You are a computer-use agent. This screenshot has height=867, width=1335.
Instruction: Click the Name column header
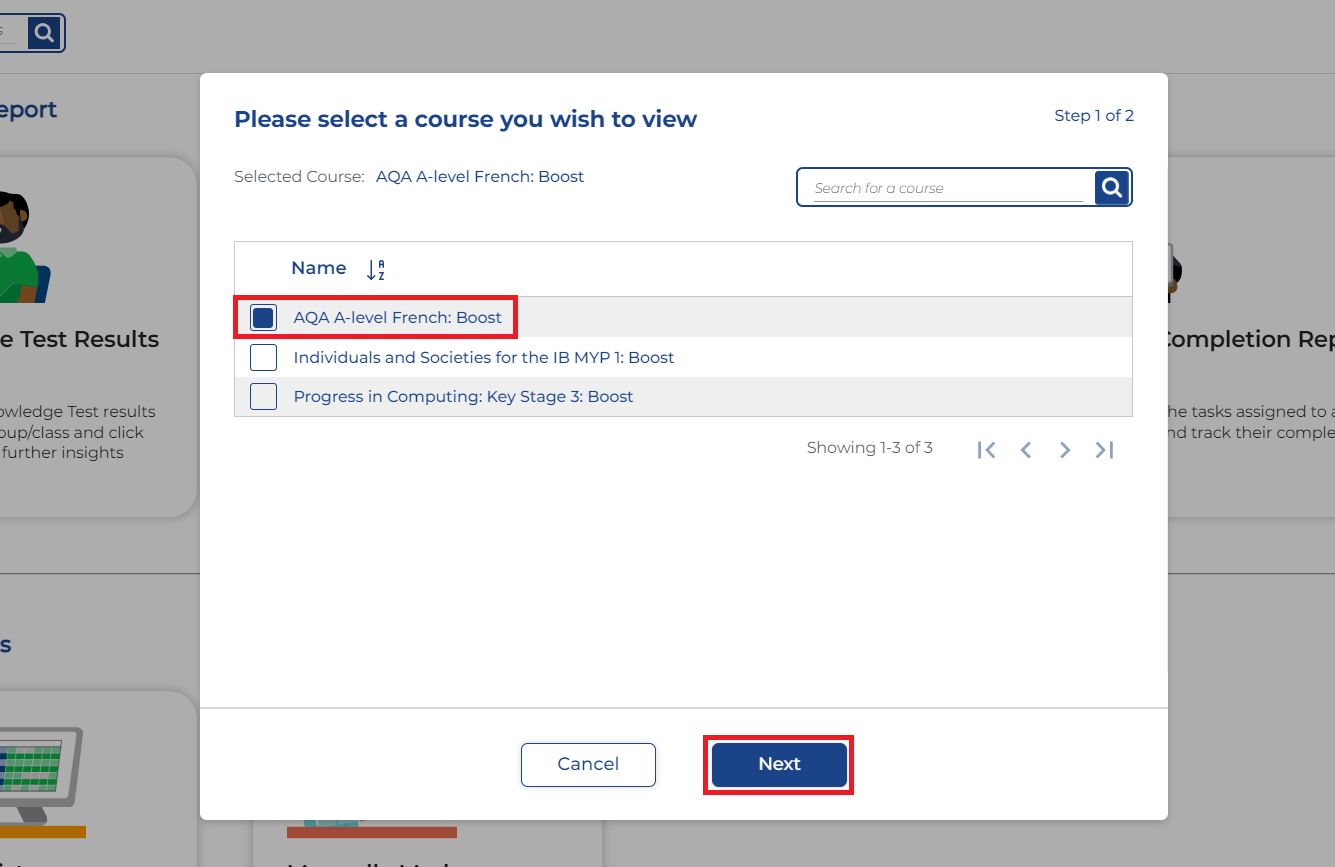click(318, 268)
